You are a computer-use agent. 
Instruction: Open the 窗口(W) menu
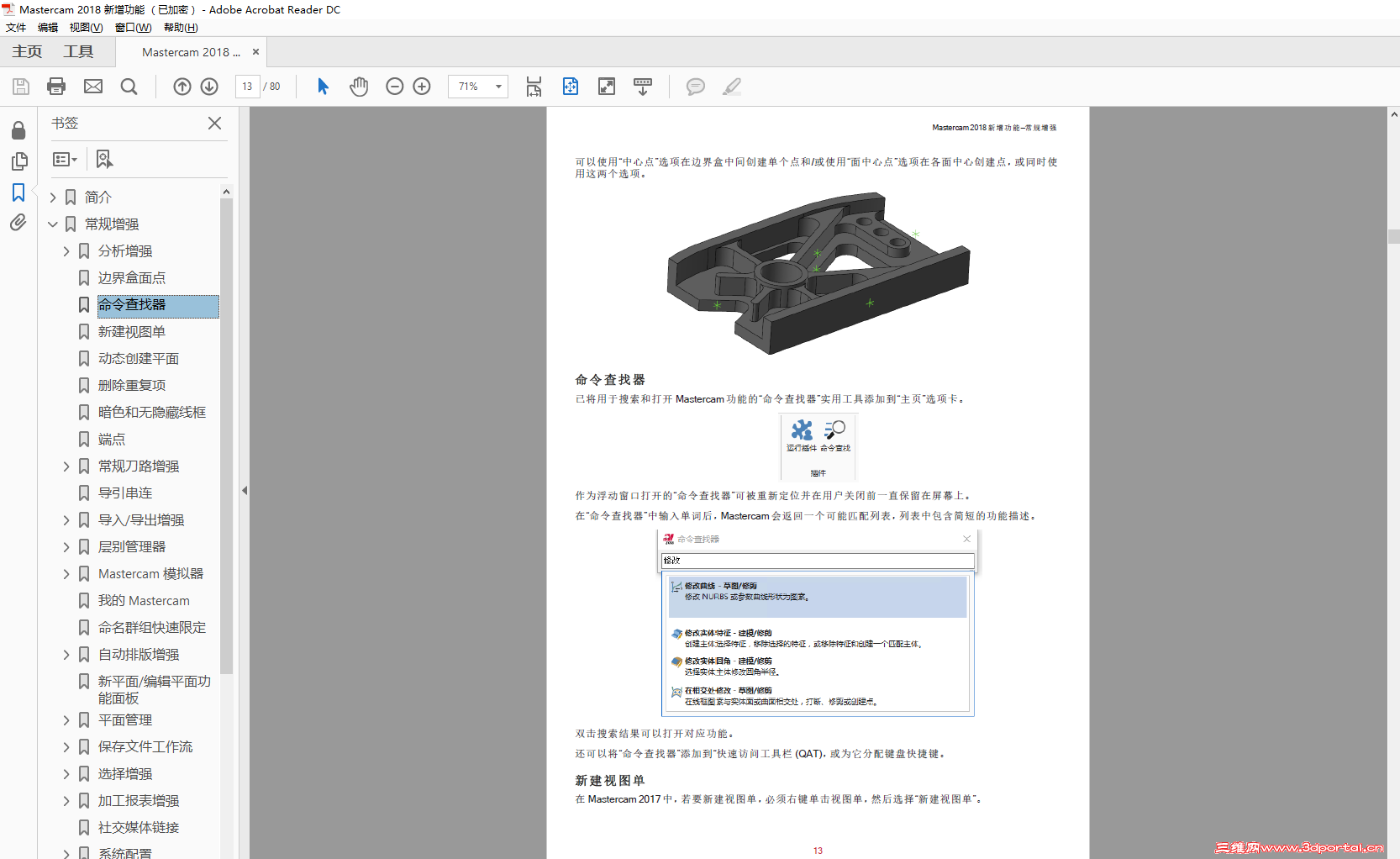coord(134,28)
